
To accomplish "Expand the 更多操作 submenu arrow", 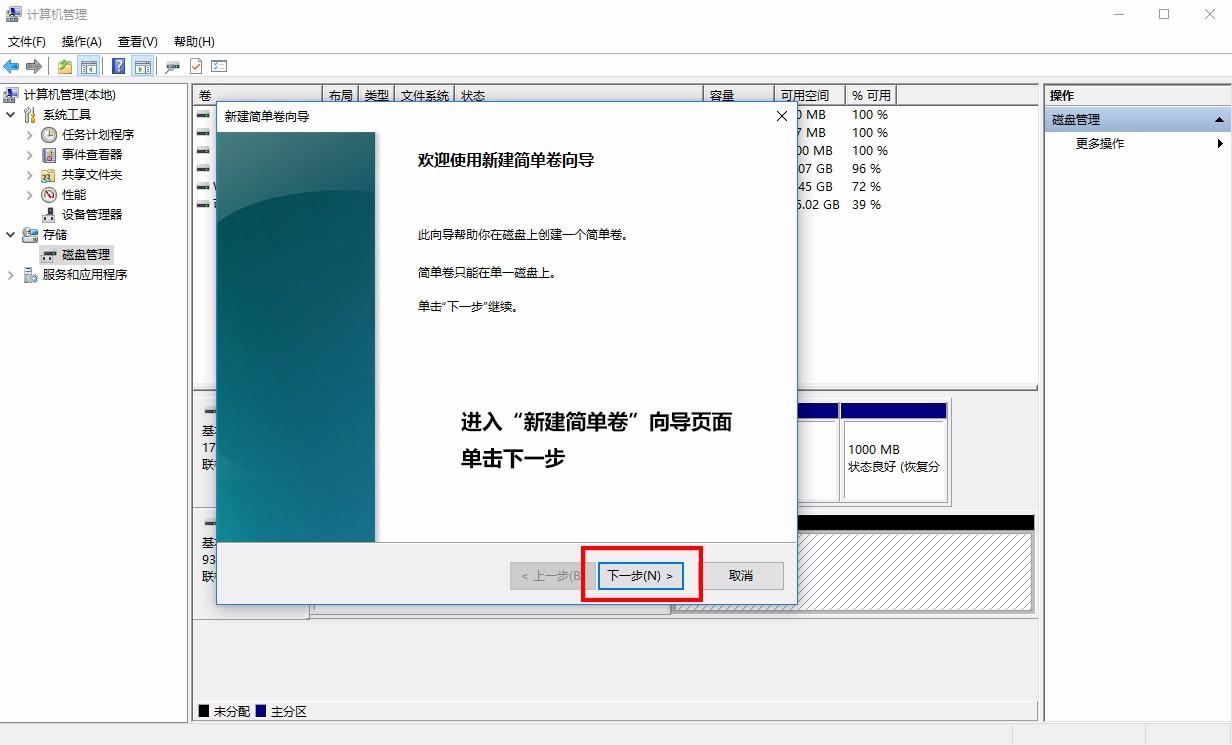I will pyautogui.click(x=1221, y=143).
